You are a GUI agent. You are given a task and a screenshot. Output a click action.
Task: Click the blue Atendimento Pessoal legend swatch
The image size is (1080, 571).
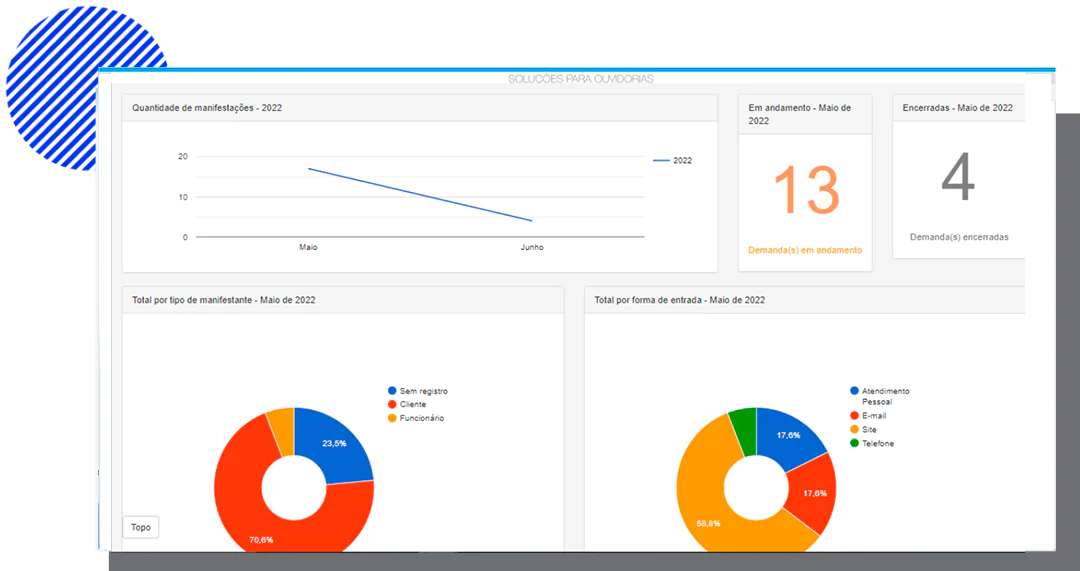pos(854,391)
